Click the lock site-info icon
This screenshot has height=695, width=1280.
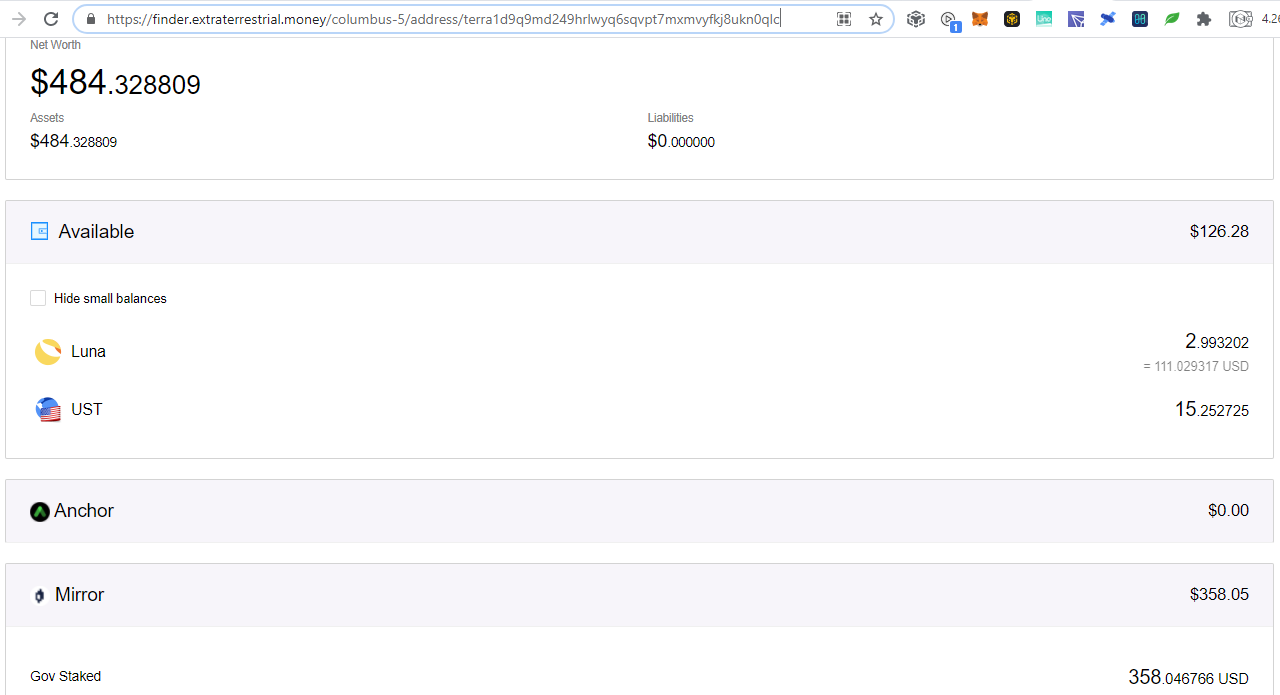tap(91, 19)
